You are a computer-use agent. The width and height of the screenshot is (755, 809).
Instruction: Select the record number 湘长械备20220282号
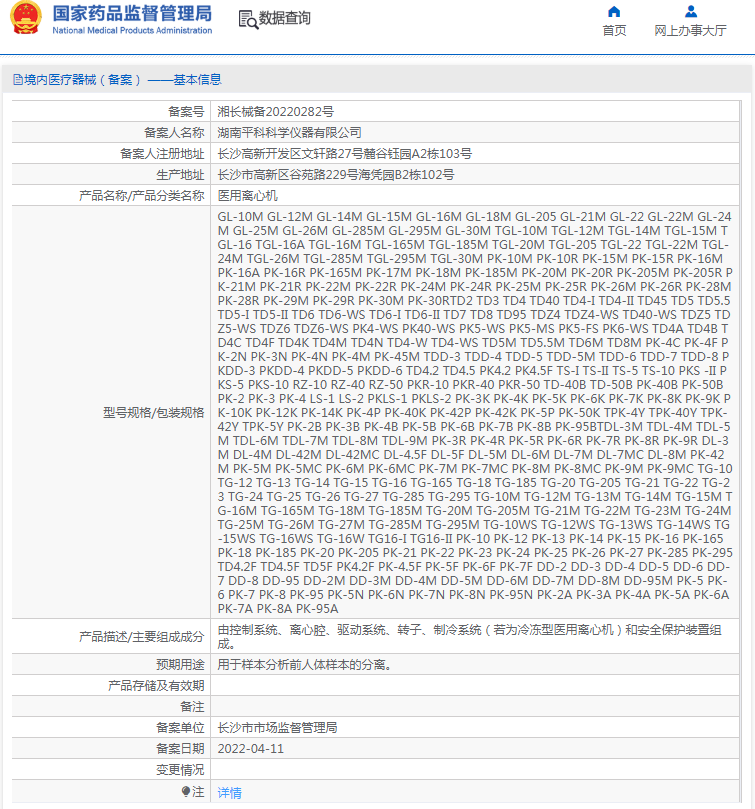pos(276,111)
